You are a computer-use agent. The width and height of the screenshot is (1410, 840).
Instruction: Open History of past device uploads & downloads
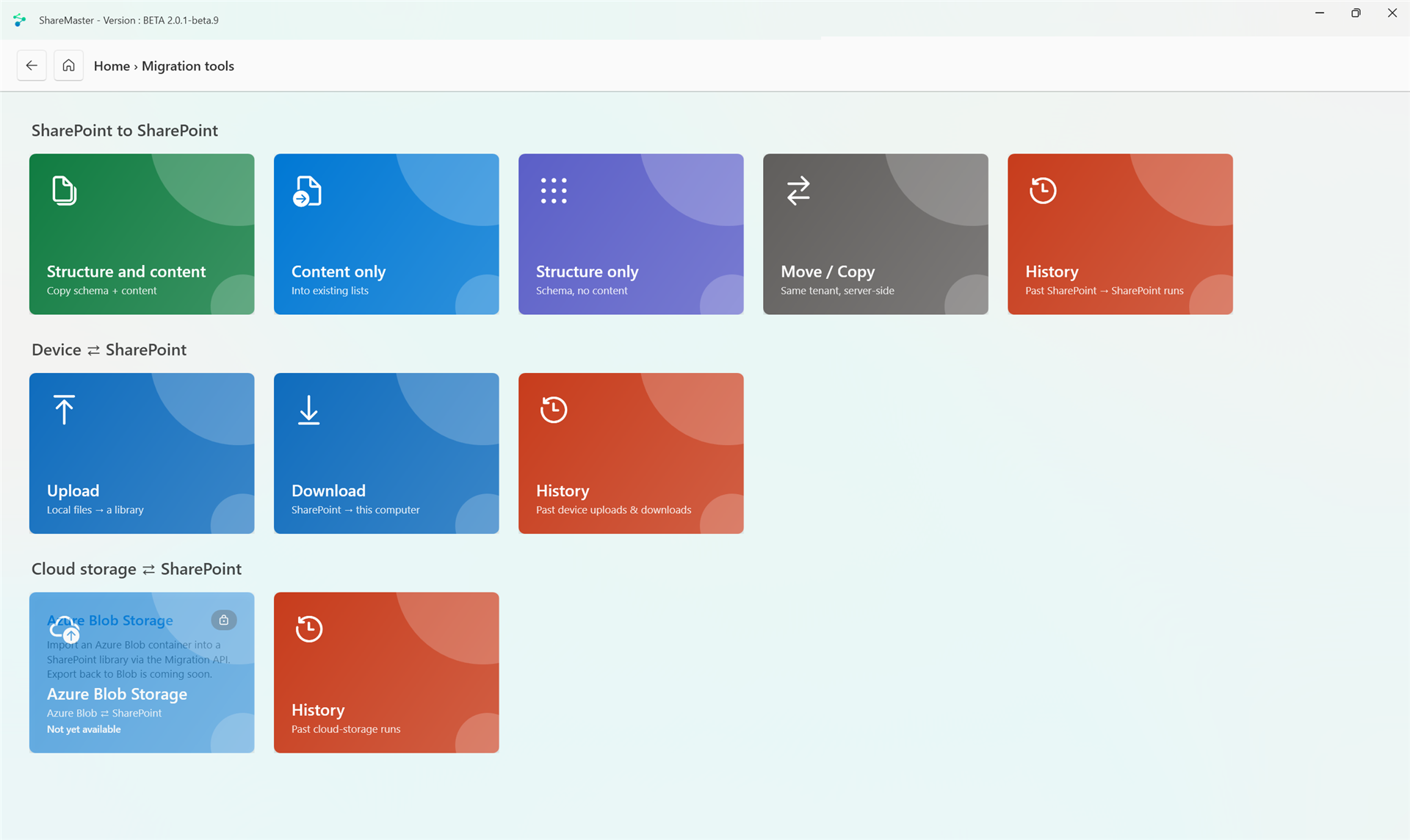[x=631, y=453]
